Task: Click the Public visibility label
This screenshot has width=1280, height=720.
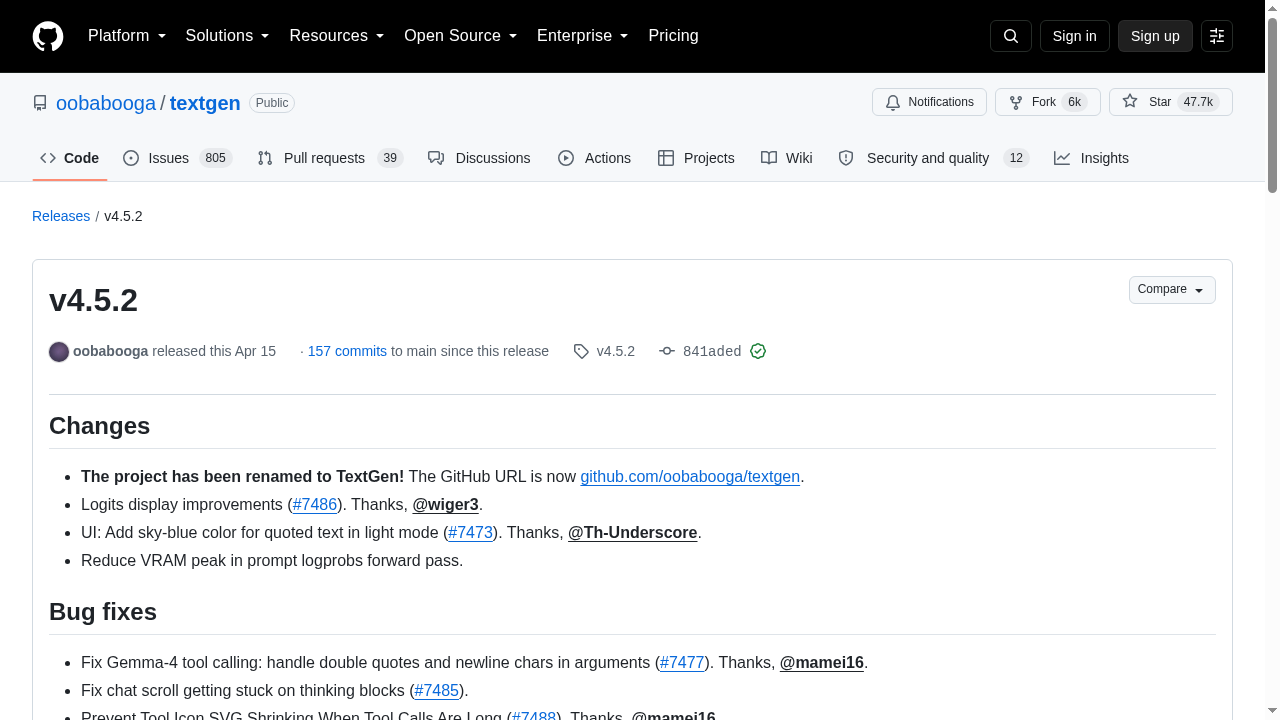Action: click(272, 103)
